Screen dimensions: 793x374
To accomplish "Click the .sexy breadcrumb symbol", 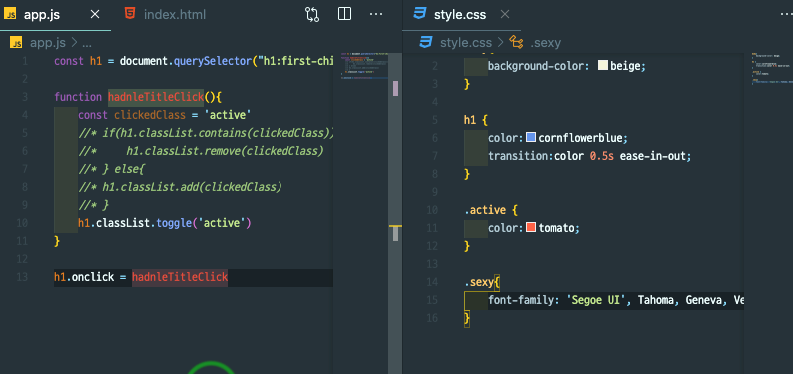I will point(546,43).
